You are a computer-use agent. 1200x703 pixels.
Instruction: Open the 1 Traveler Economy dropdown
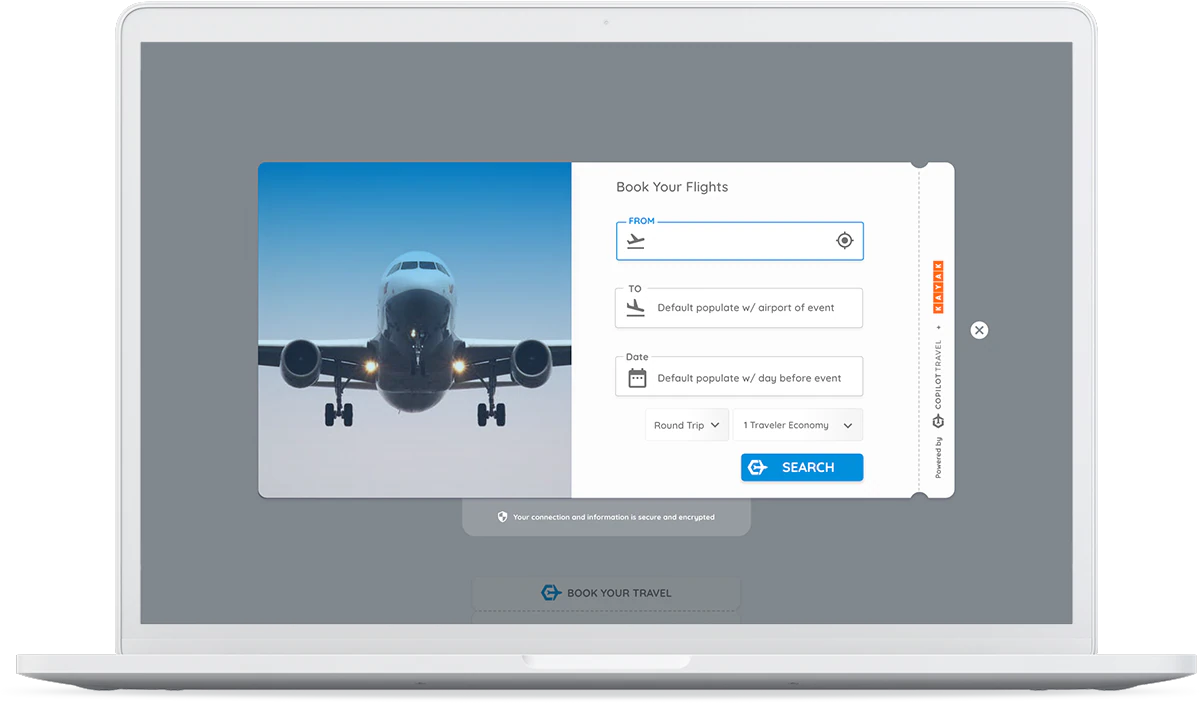[798, 425]
